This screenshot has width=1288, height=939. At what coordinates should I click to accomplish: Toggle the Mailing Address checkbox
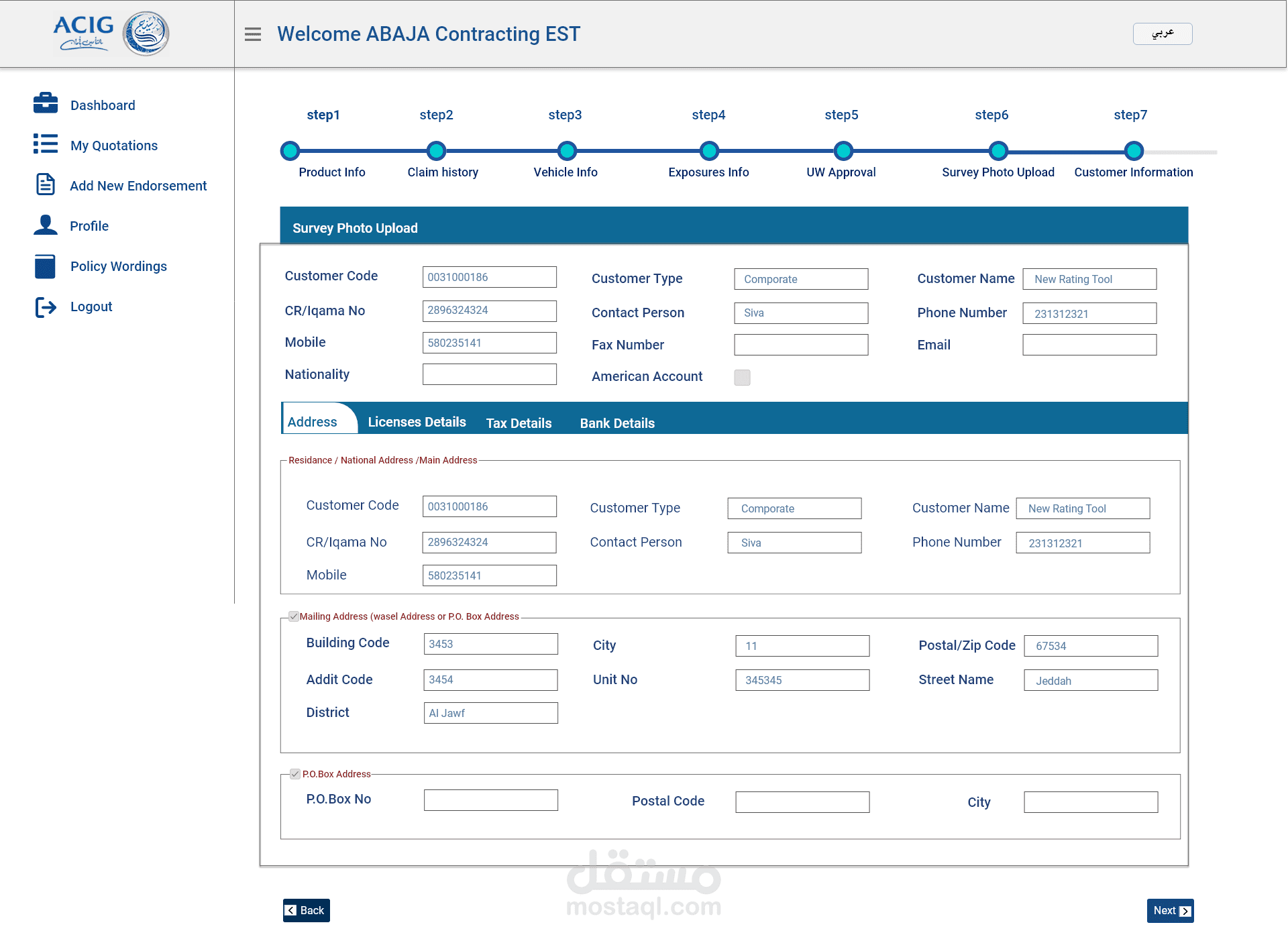pos(294,616)
